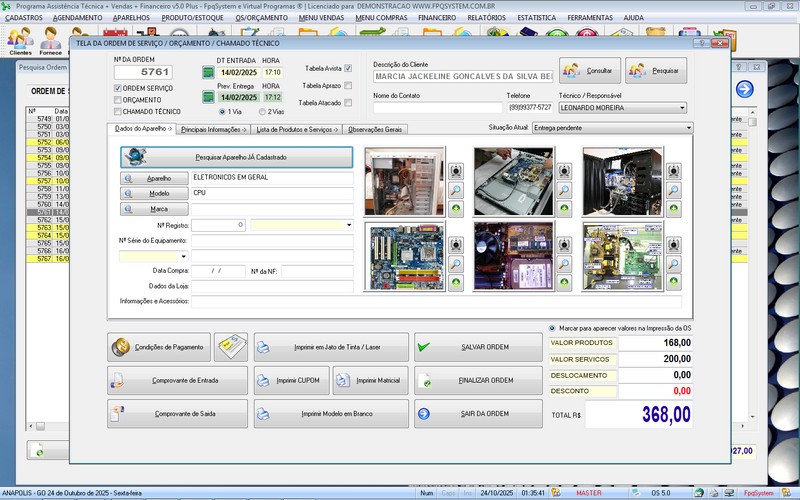800x500 pixels.
Task: Click webcam capture icon beside first photo
Action: click(x=455, y=171)
